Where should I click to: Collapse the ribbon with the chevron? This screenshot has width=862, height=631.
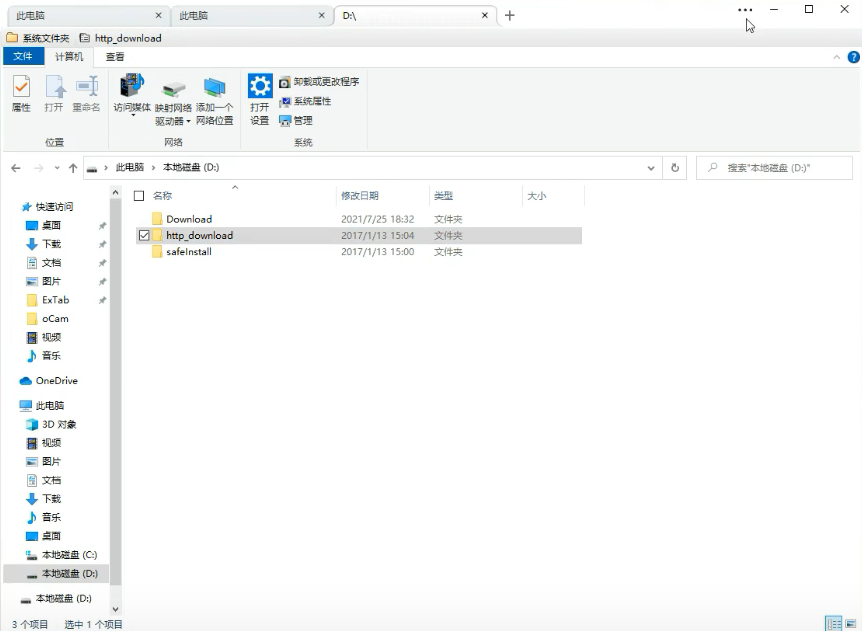pos(836,57)
